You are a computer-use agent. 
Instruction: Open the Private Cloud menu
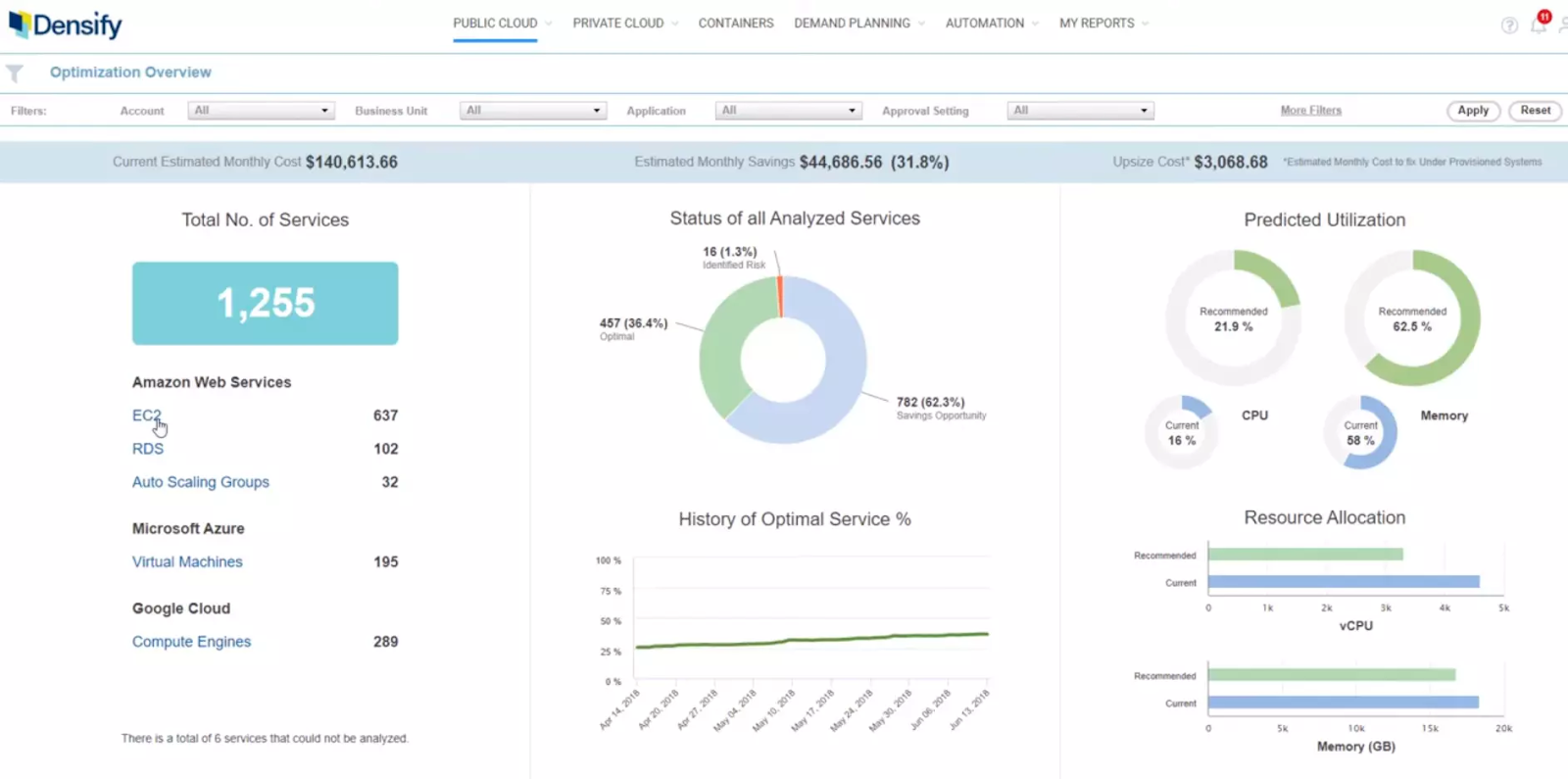coord(625,23)
